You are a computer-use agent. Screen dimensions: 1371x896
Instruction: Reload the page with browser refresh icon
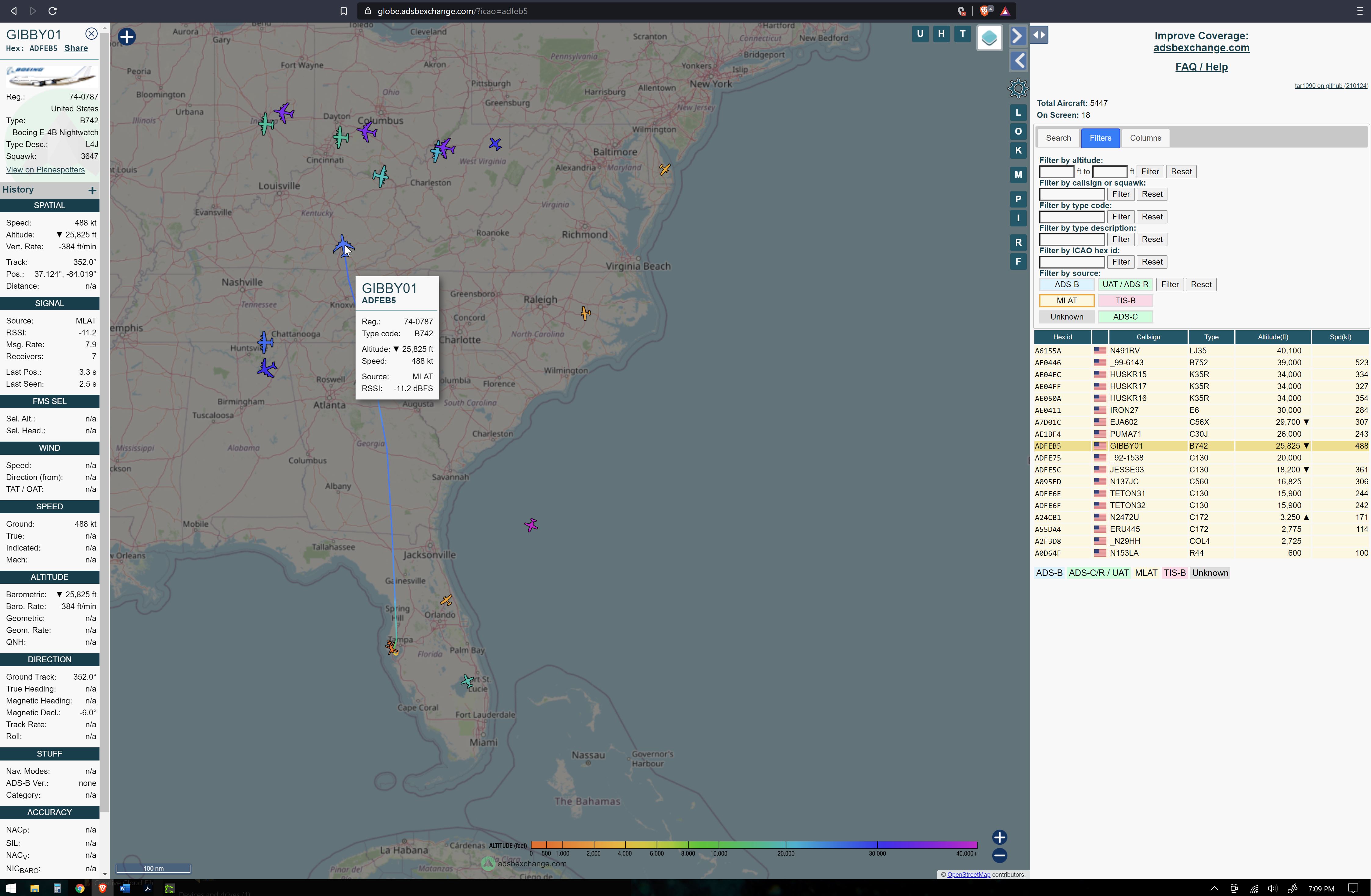(52, 11)
